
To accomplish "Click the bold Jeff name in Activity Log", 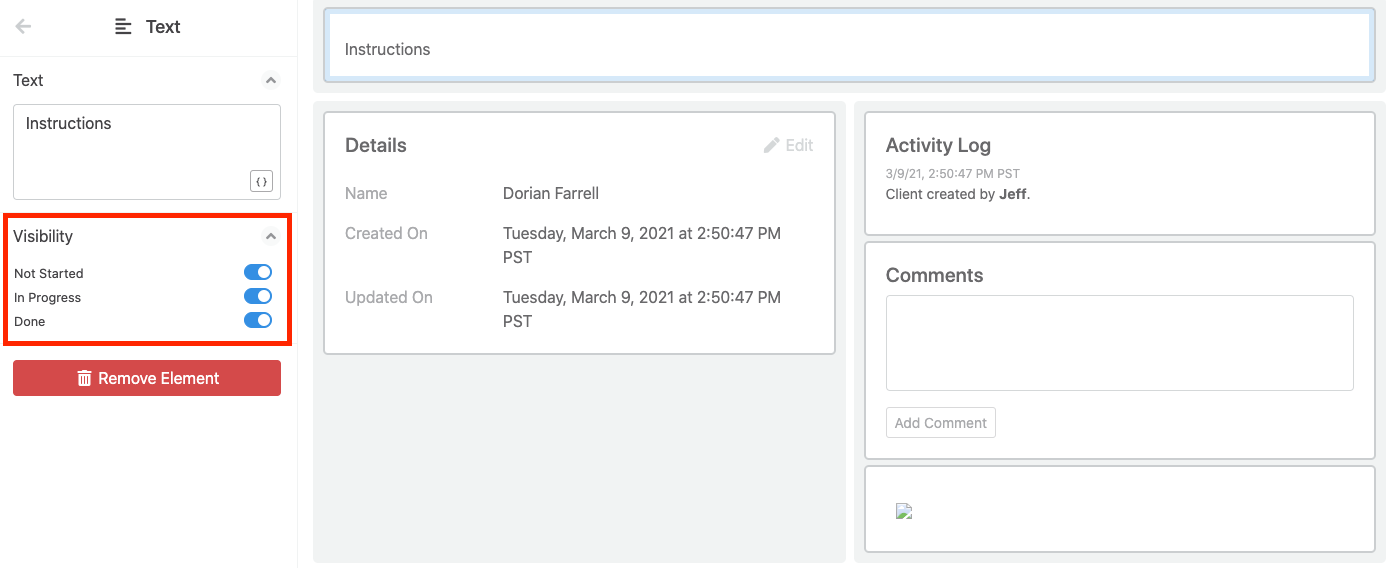I will point(1012,194).
